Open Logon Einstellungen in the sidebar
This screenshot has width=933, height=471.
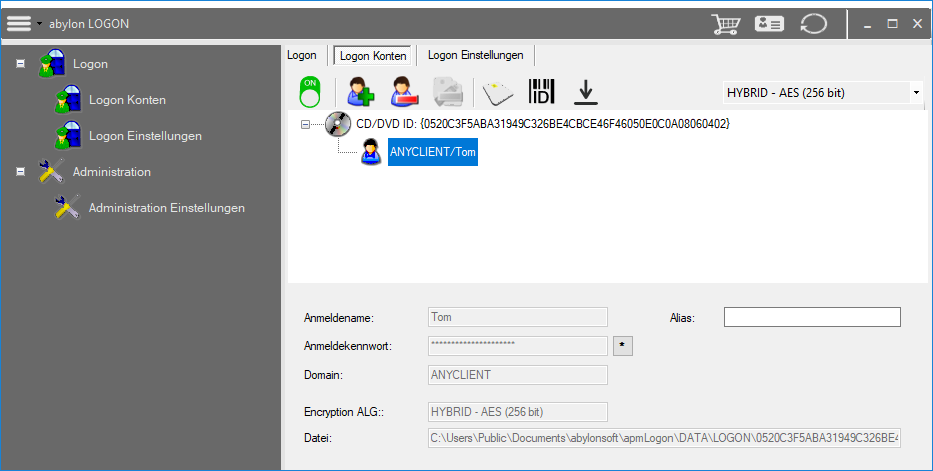[145, 136]
